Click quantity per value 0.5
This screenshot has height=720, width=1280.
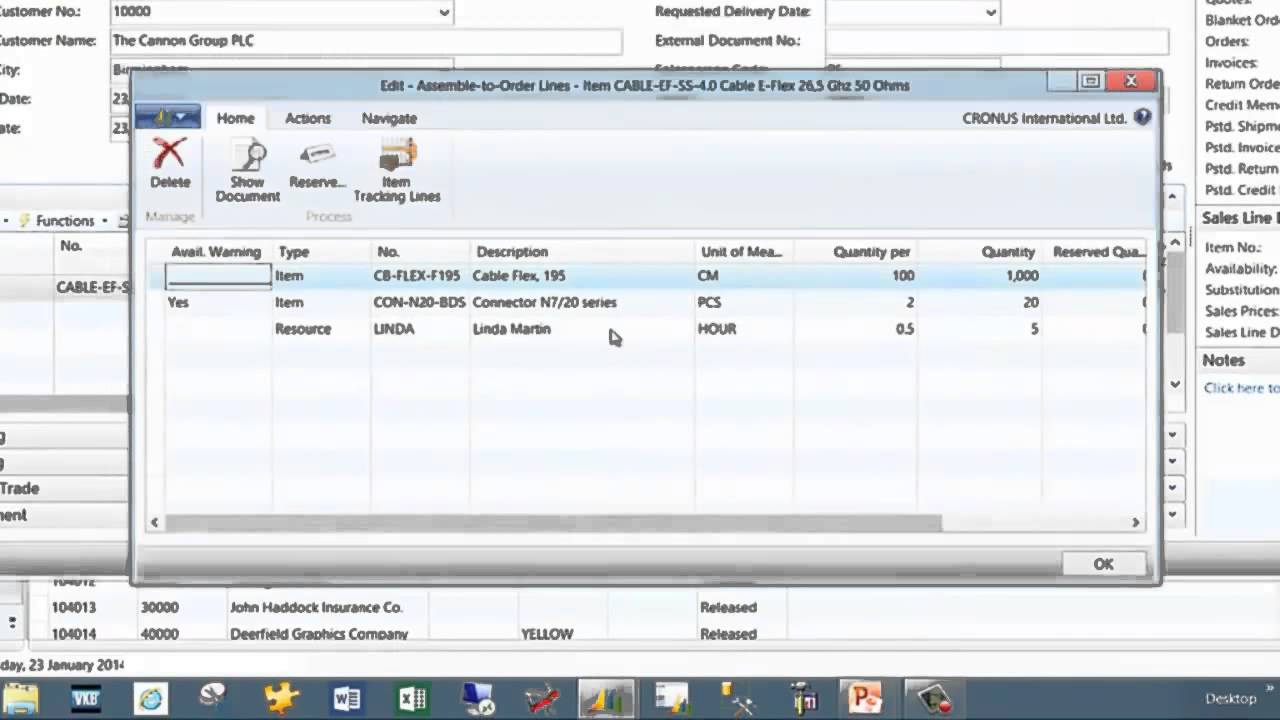coord(904,329)
